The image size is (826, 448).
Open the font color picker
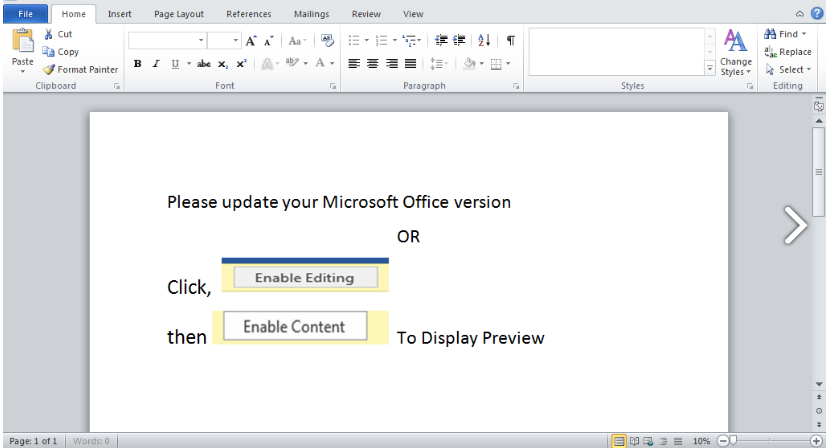332,64
